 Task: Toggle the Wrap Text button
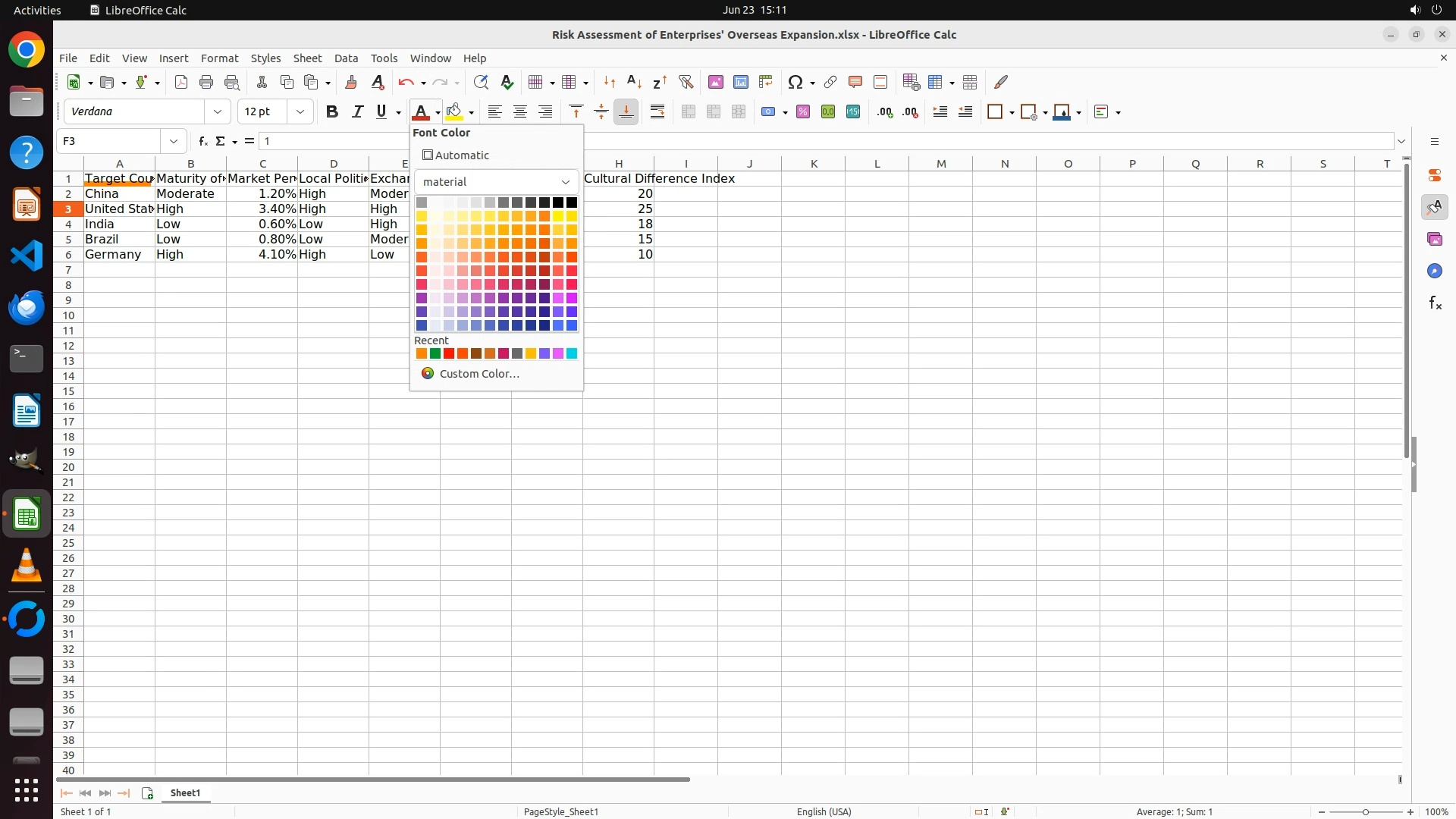657,112
